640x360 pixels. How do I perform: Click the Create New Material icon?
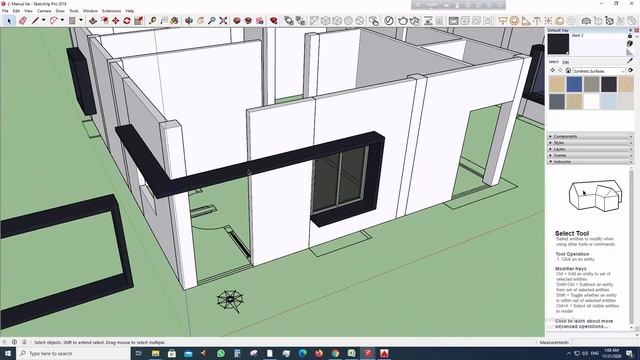[x=630, y=43]
